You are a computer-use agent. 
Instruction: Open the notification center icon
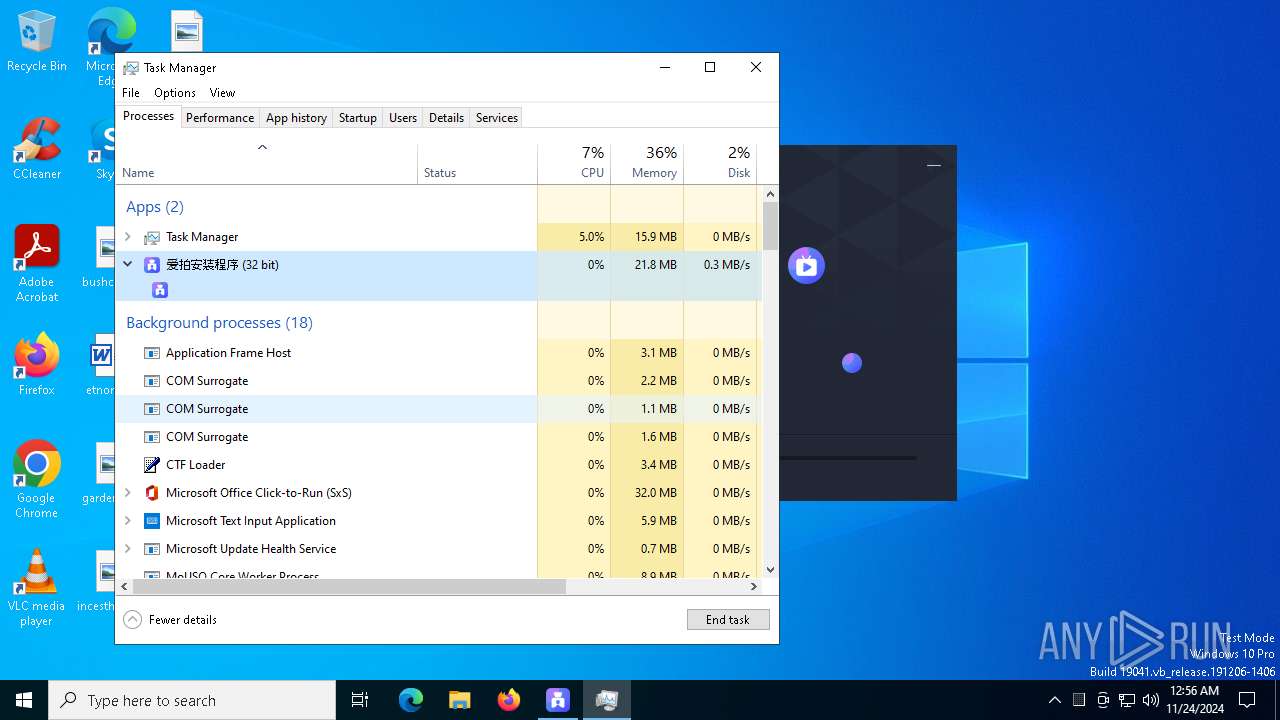click(x=1247, y=700)
